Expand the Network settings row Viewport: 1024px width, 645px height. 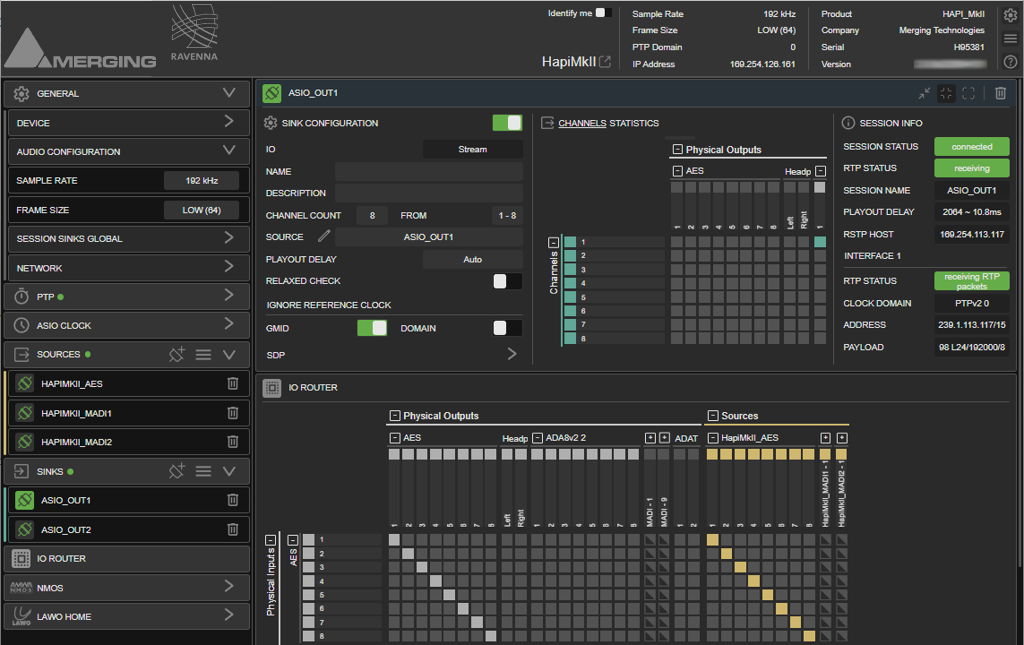(x=129, y=268)
